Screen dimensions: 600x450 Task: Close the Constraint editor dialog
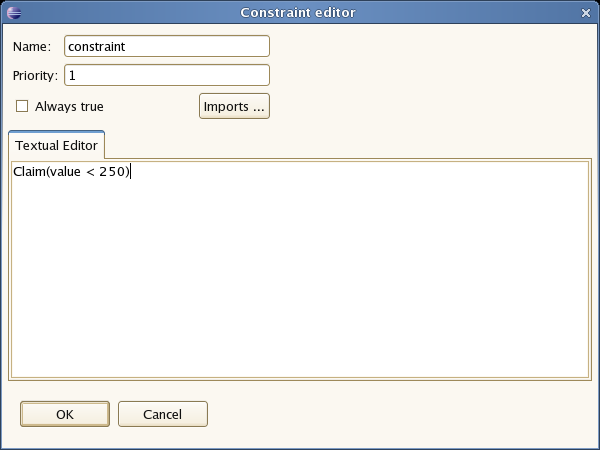pos(585,12)
